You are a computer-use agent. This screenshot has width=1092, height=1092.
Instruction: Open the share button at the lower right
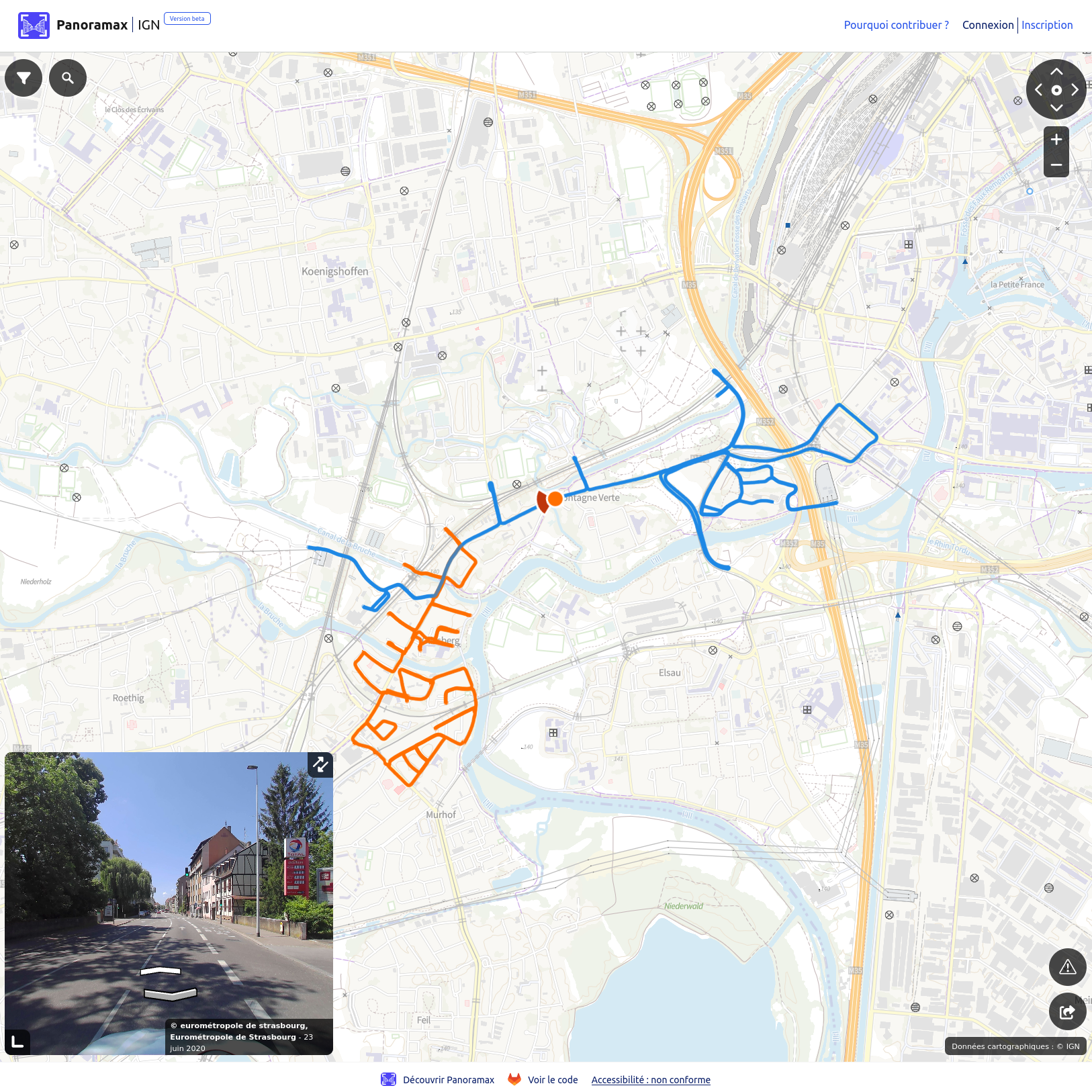1068,1011
